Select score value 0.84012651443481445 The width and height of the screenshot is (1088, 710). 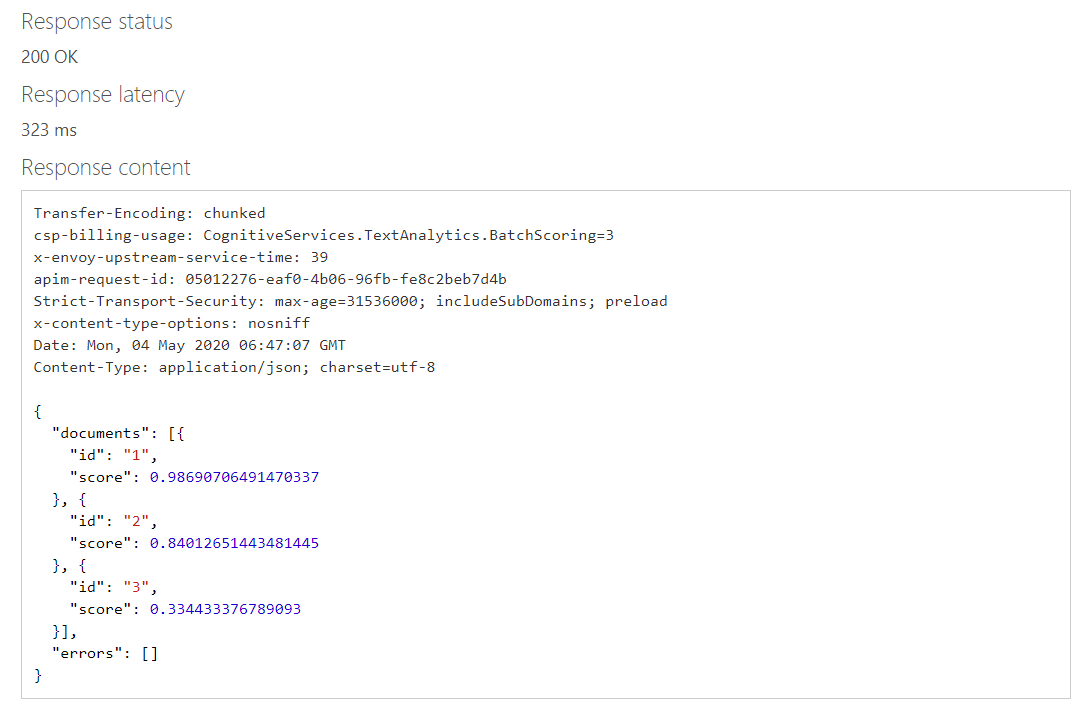coord(234,543)
